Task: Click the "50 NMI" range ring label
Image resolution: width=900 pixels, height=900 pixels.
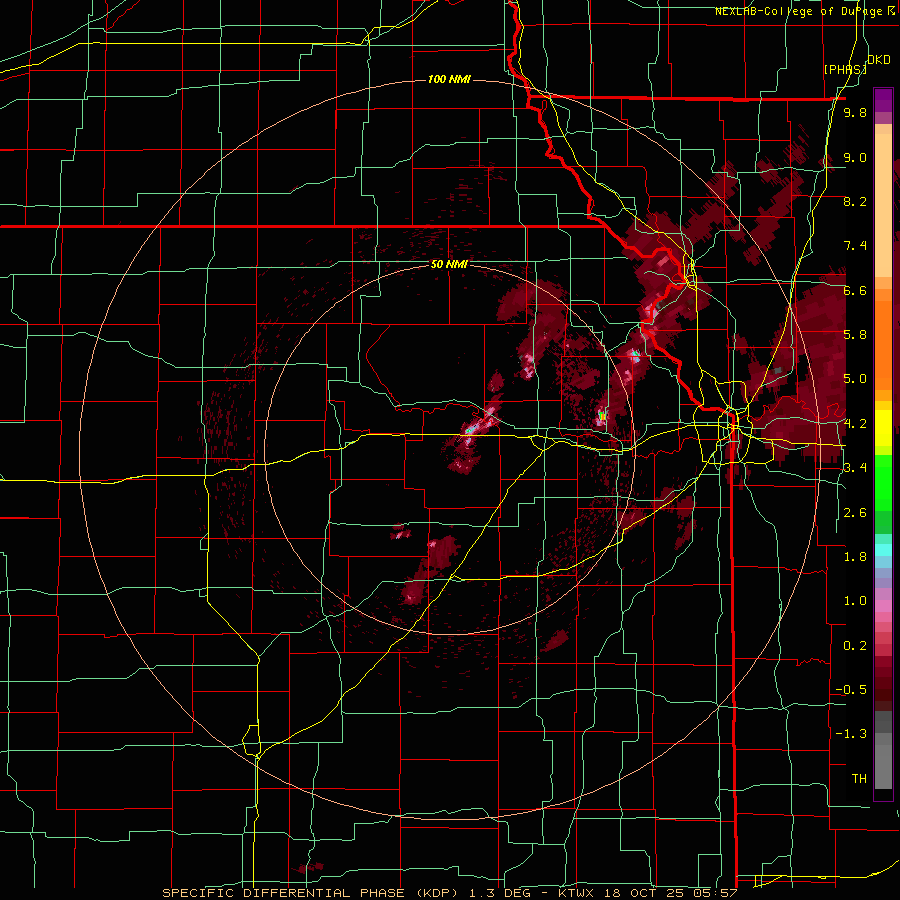Action: (x=449, y=265)
